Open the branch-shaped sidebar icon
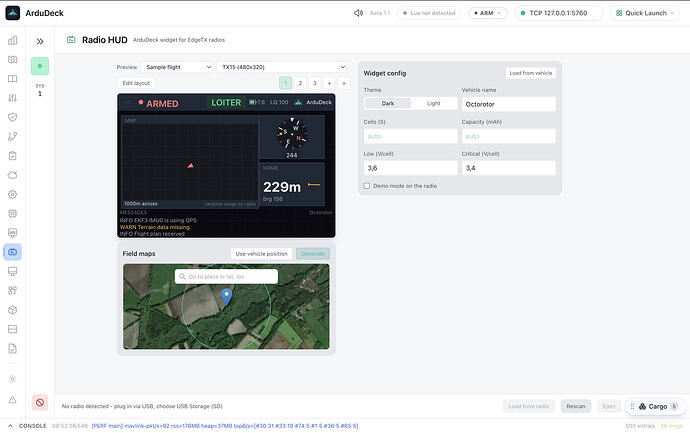 (x=12, y=136)
